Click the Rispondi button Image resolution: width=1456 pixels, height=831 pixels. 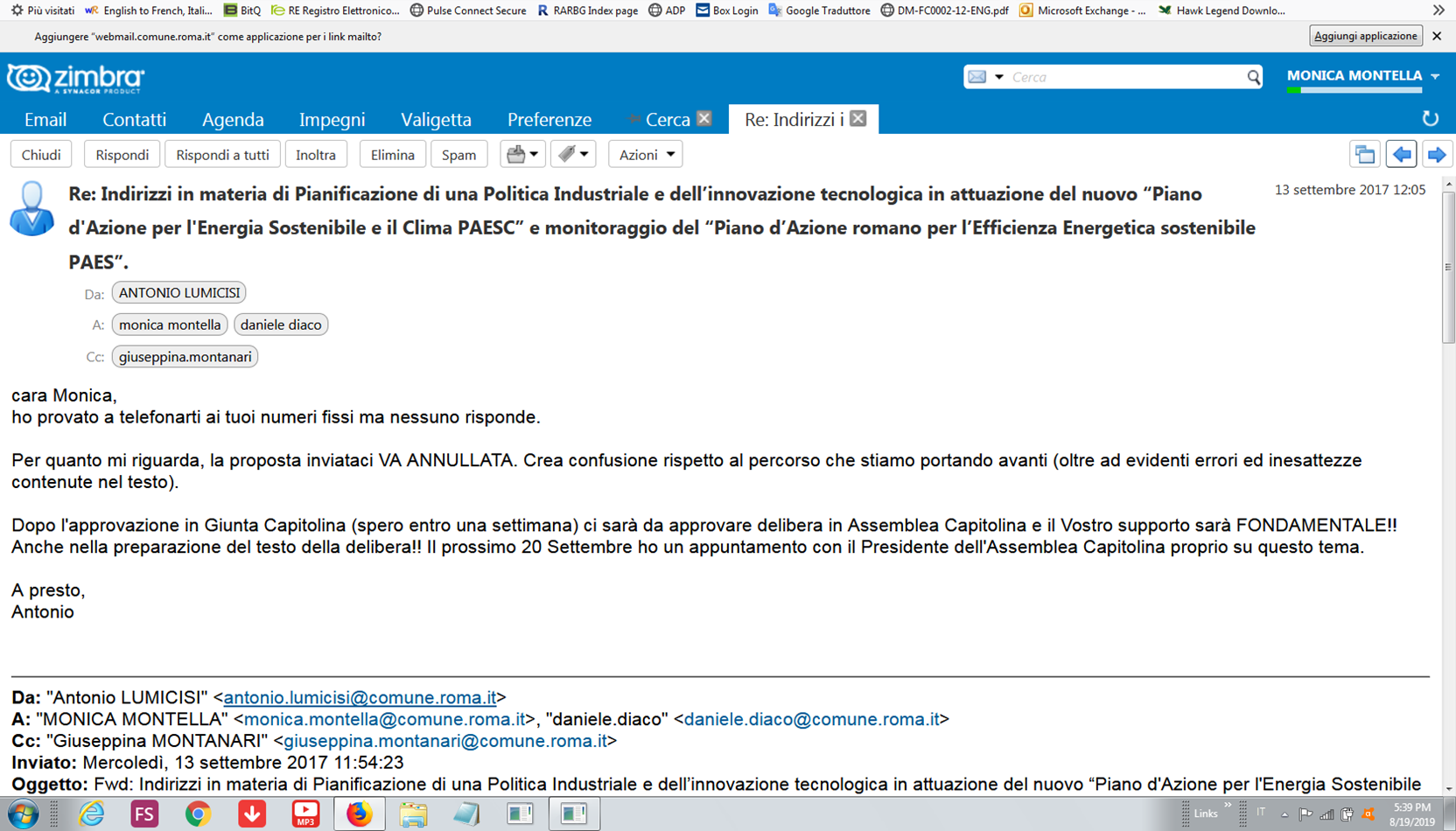(122, 155)
